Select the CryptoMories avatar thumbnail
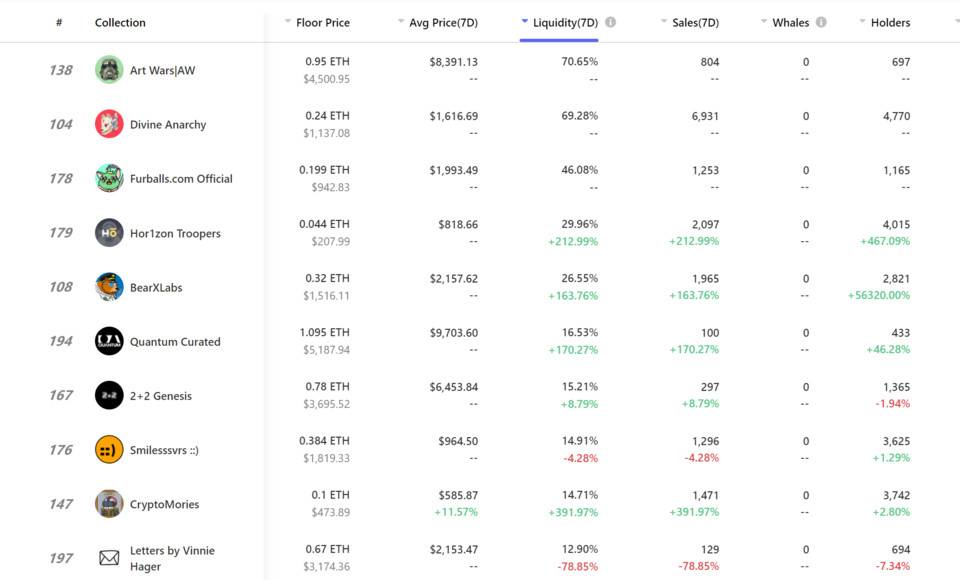This screenshot has width=960, height=580. [x=109, y=503]
